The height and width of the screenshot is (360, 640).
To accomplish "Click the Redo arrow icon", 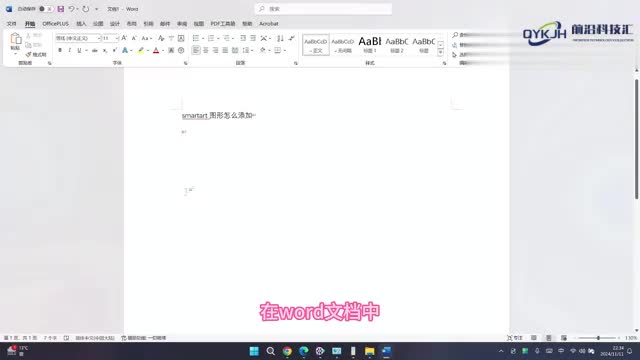I will click(86, 9).
